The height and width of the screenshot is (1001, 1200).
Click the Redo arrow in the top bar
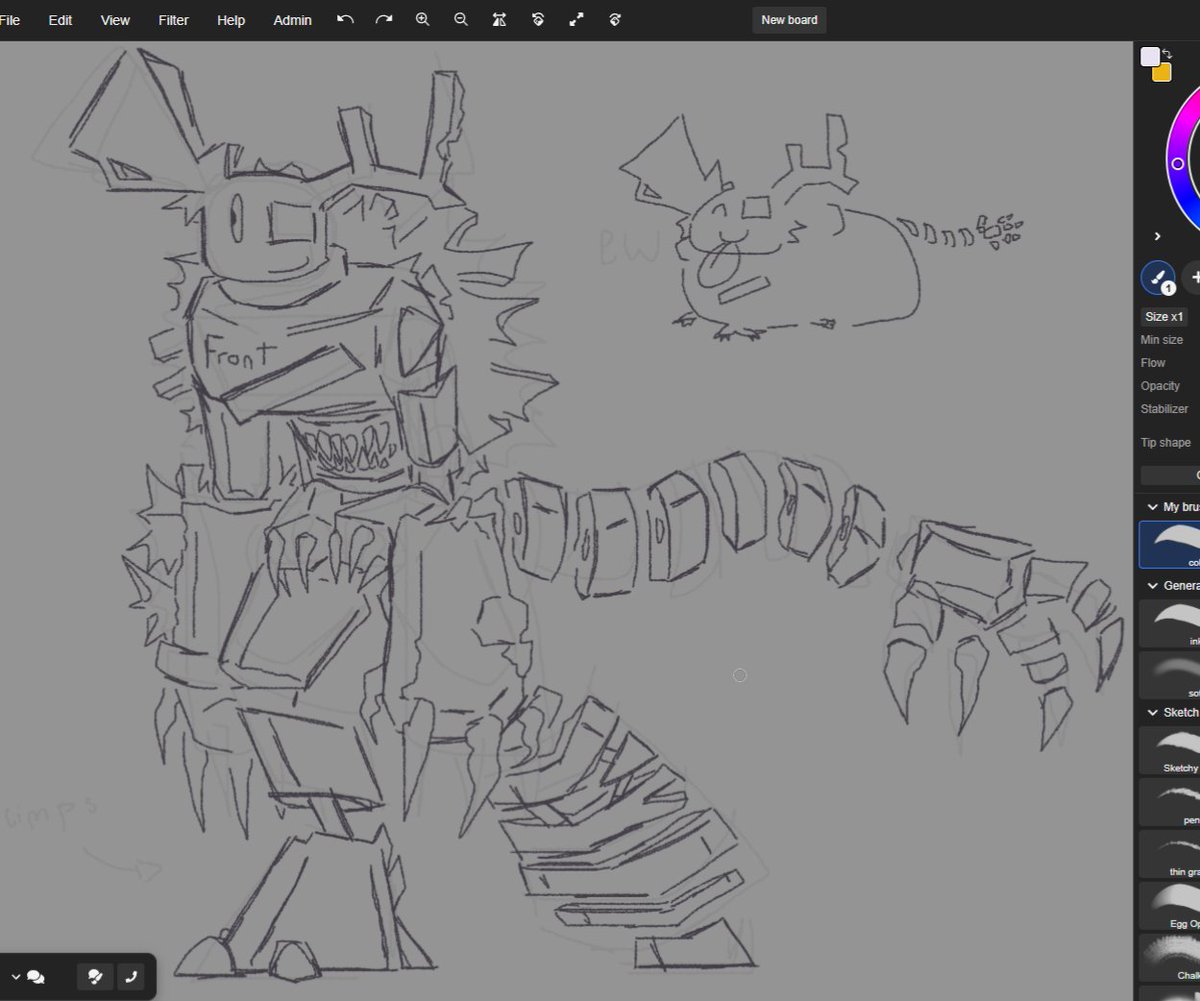click(x=384, y=19)
